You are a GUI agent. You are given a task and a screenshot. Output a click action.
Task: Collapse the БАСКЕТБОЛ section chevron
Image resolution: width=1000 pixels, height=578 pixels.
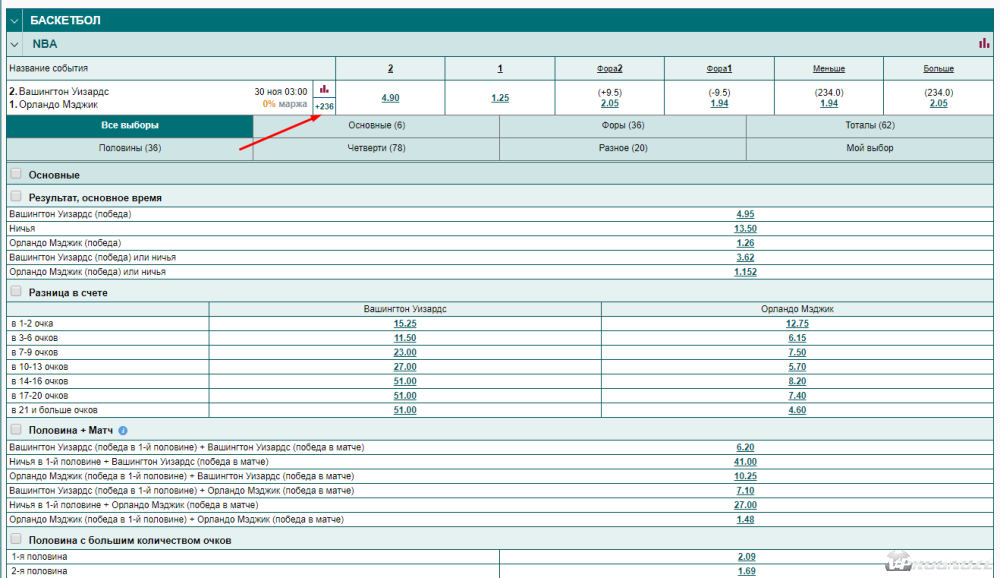[x=15, y=20]
